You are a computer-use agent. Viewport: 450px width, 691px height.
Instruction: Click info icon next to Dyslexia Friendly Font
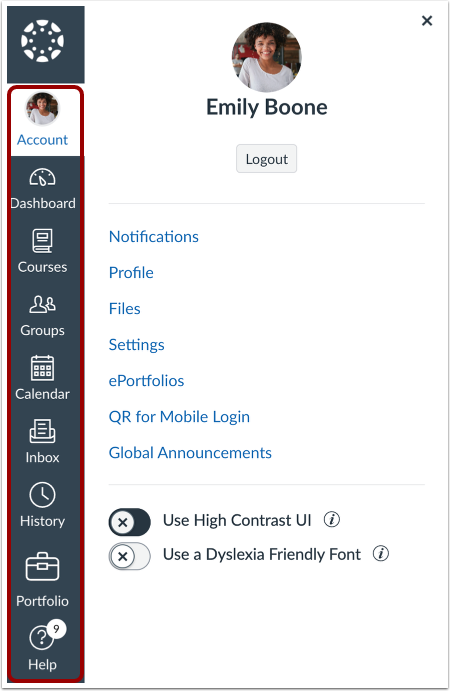(x=381, y=553)
